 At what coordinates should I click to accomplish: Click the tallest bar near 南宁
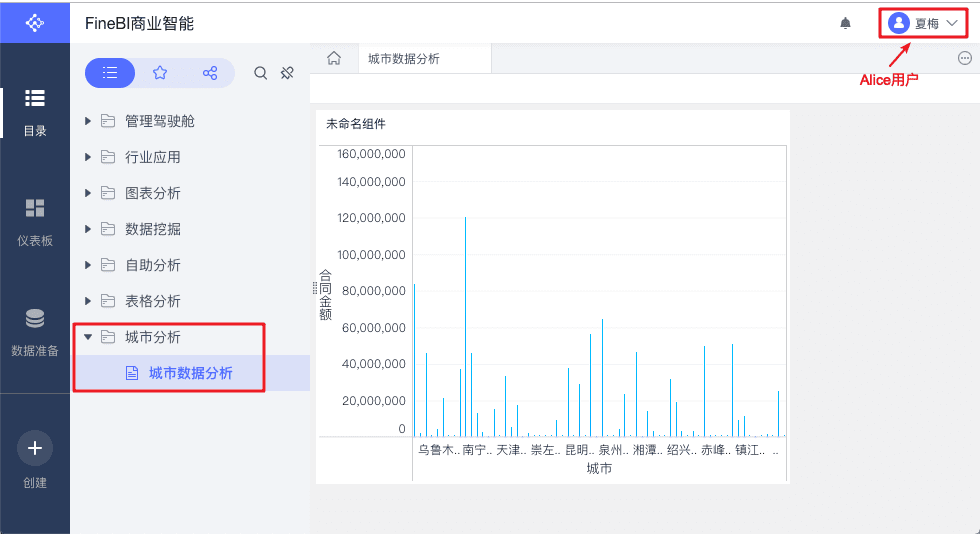pos(465,326)
